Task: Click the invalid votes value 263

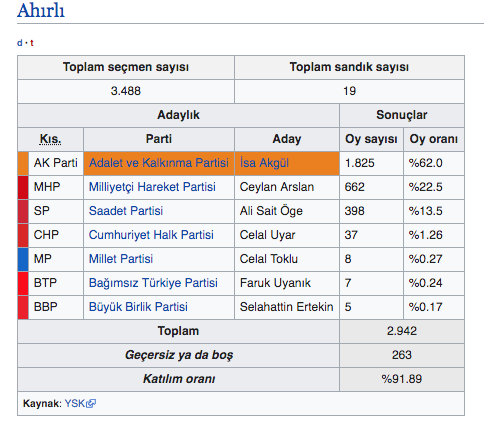Action: tap(402, 355)
